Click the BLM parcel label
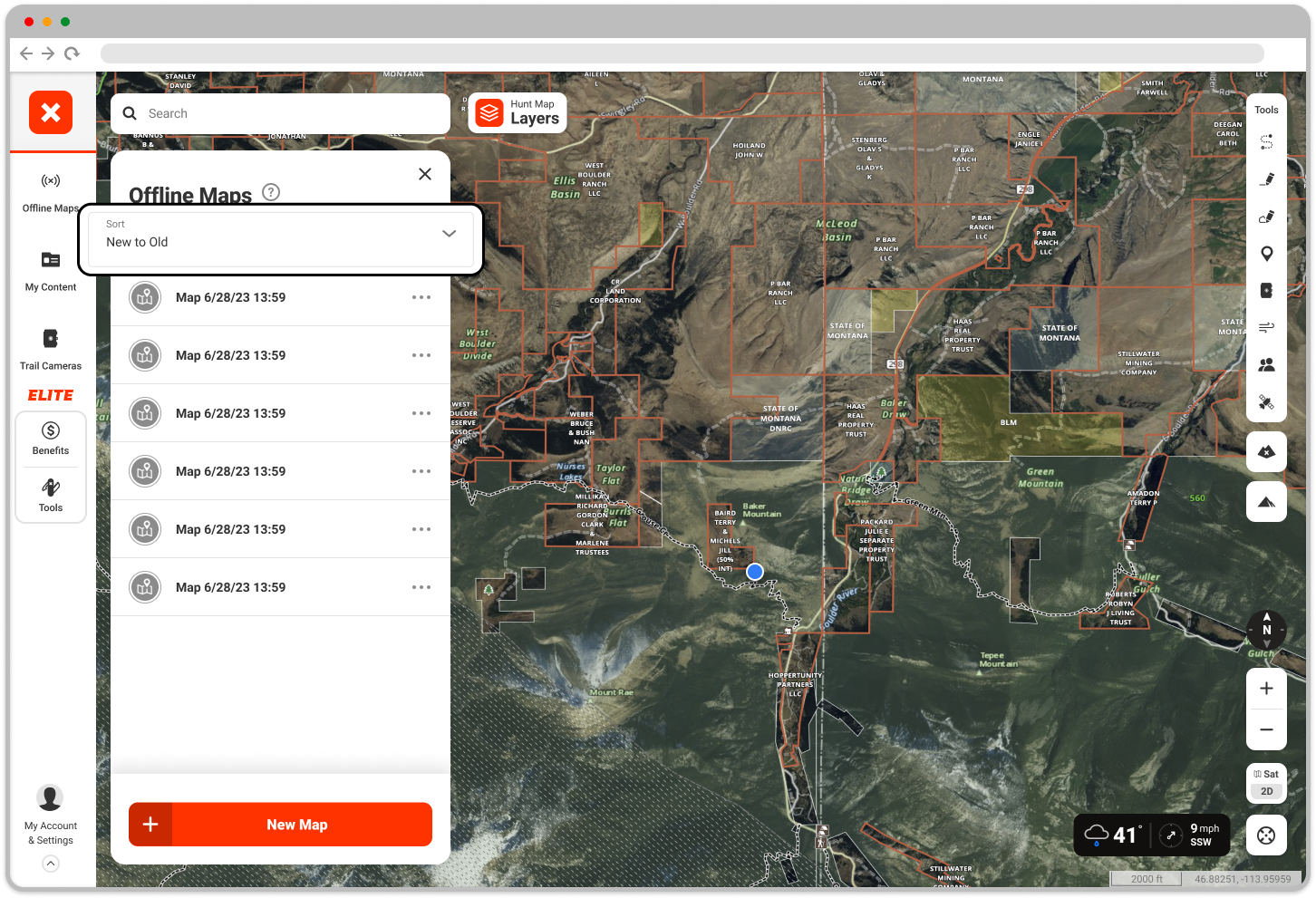1316x898 pixels. (1009, 422)
